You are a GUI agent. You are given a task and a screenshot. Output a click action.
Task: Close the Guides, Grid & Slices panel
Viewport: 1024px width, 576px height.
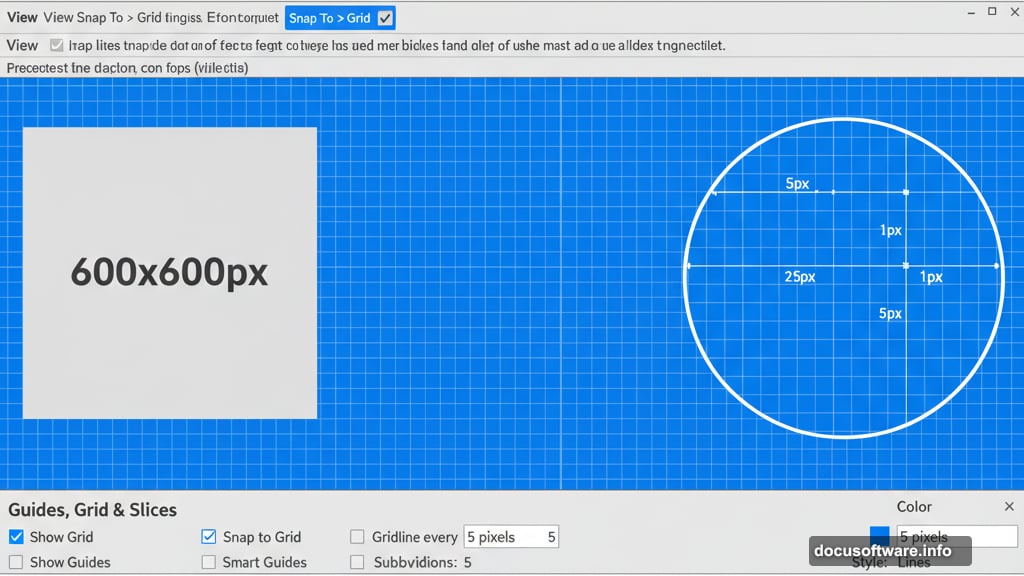click(x=1009, y=506)
